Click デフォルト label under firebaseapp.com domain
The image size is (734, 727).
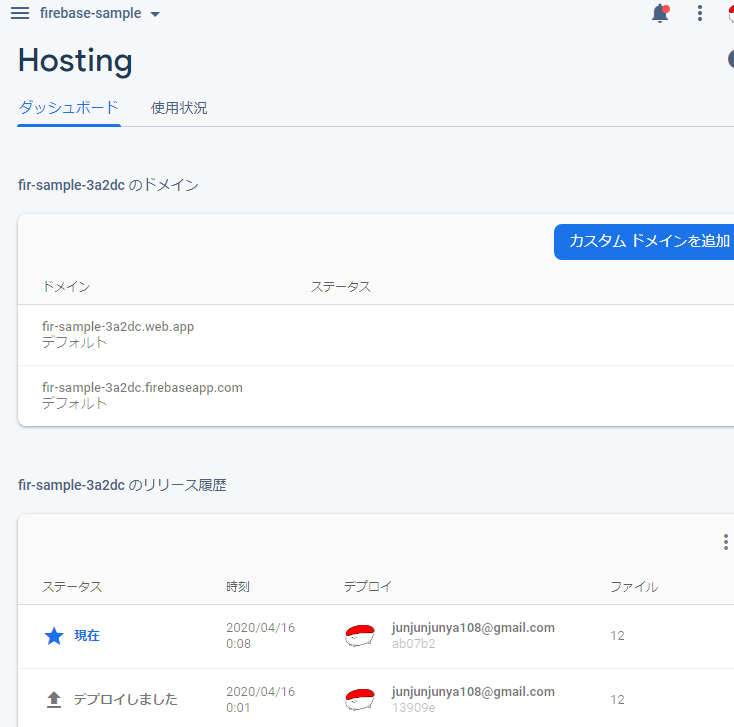tap(74, 404)
